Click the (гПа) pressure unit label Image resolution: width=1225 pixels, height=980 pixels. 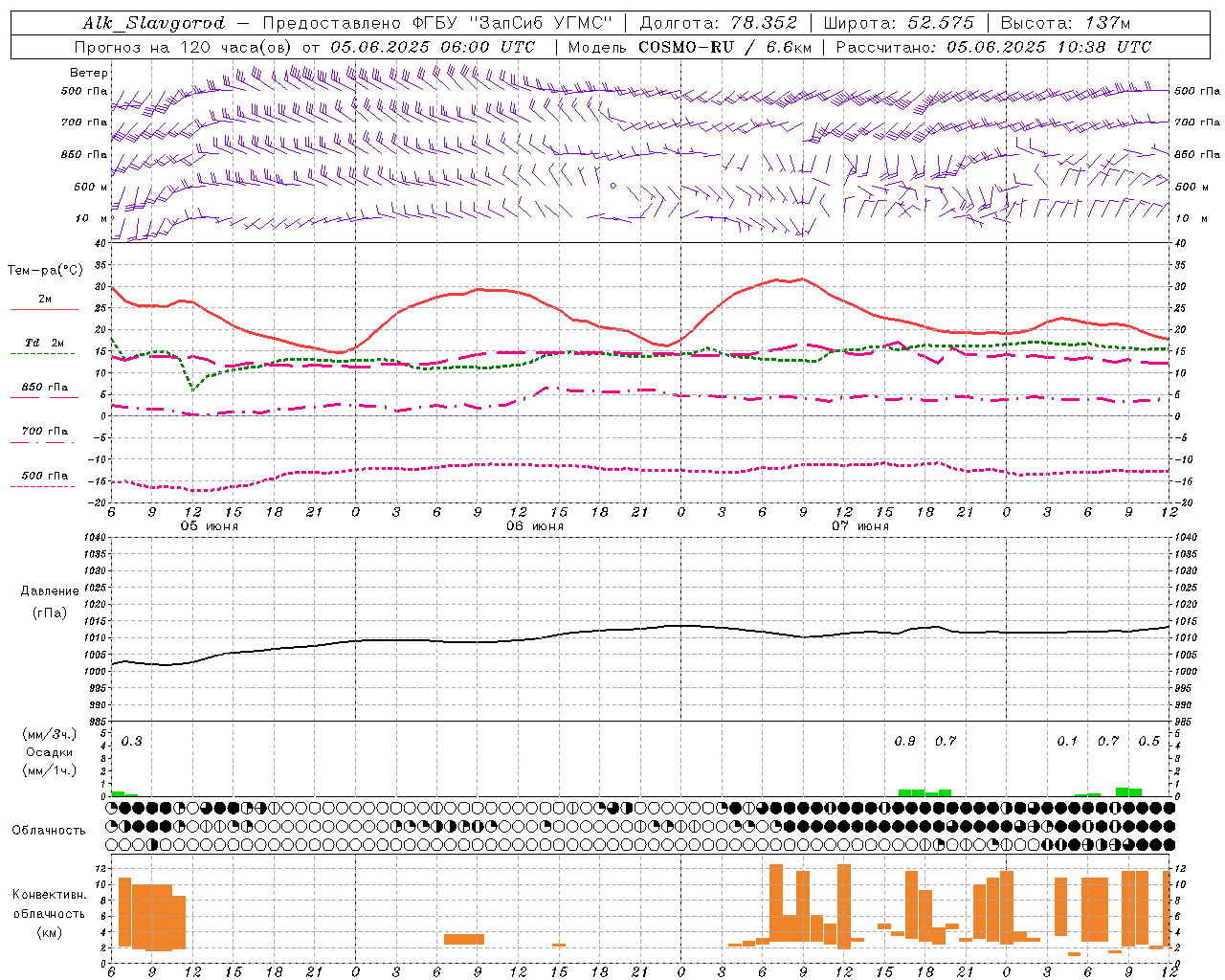50,612
